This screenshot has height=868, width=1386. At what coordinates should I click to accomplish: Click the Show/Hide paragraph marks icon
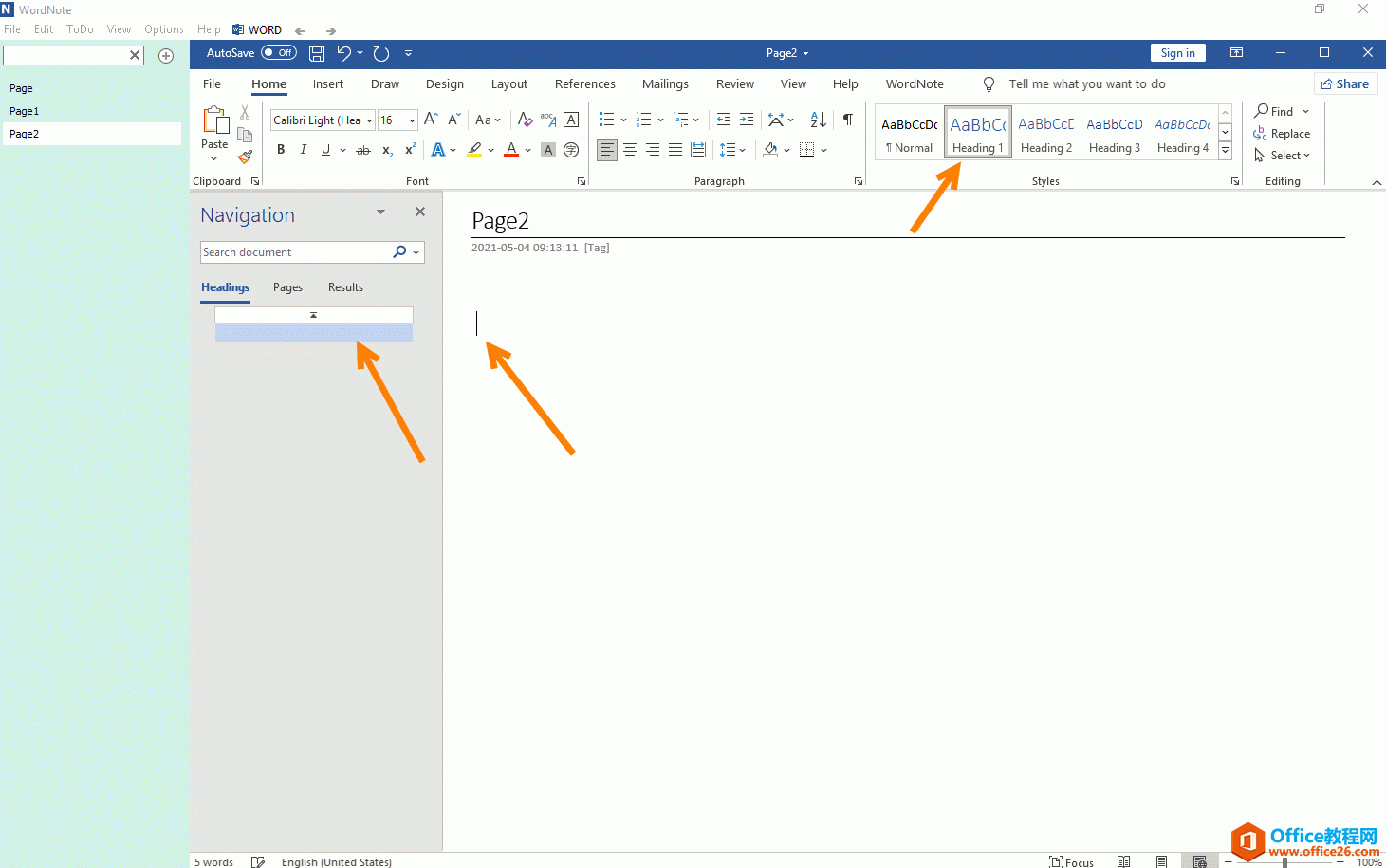848,120
